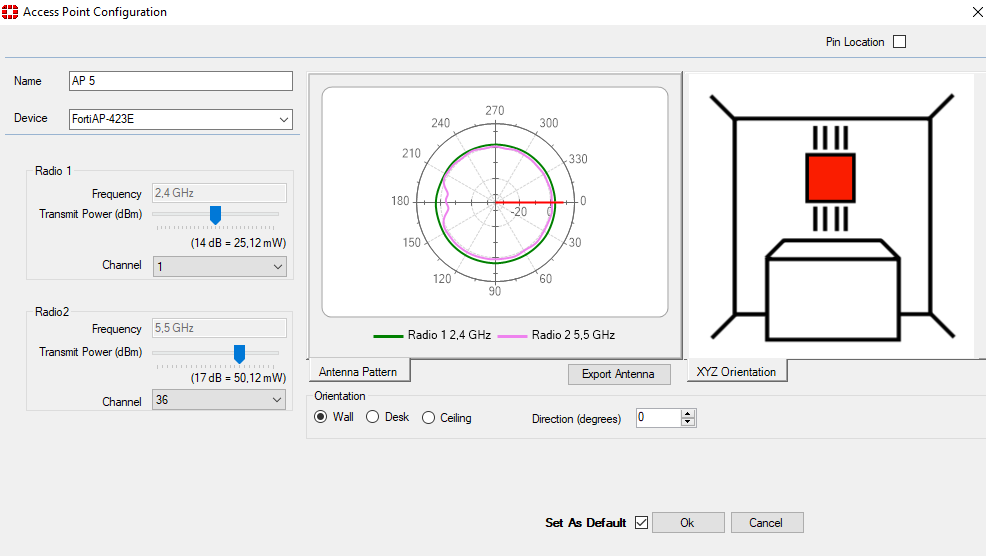Switch to the Antenna Pattern tab
This screenshot has height=556, width=986.
click(x=358, y=372)
